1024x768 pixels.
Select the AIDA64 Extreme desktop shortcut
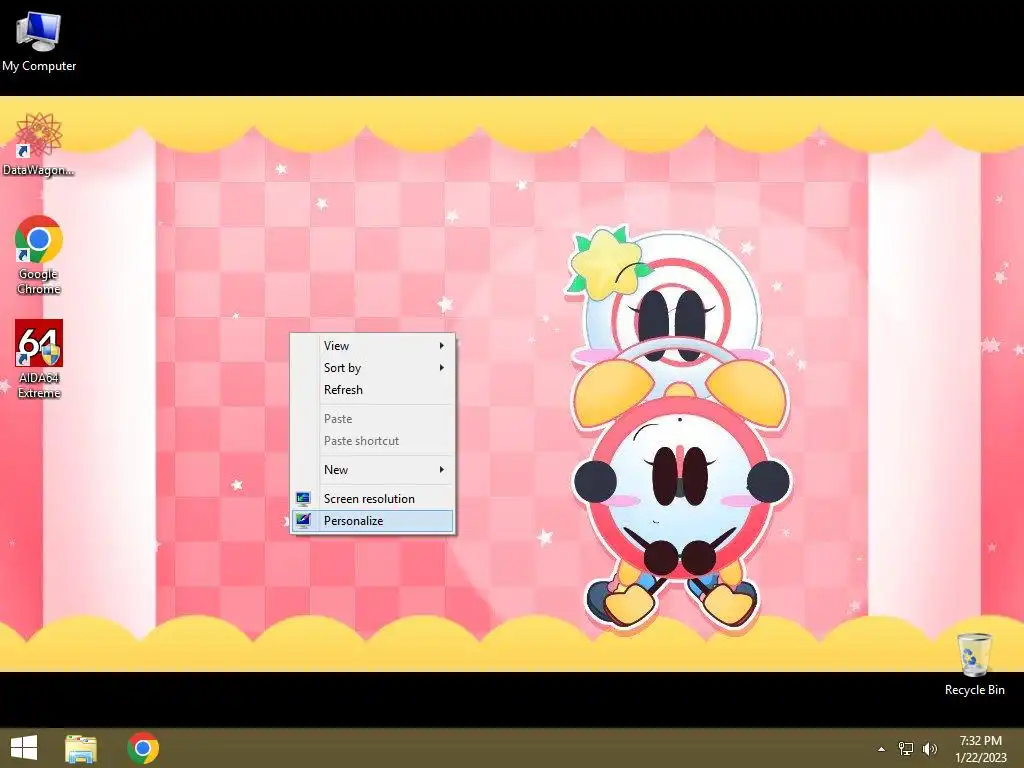(x=39, y=359)
